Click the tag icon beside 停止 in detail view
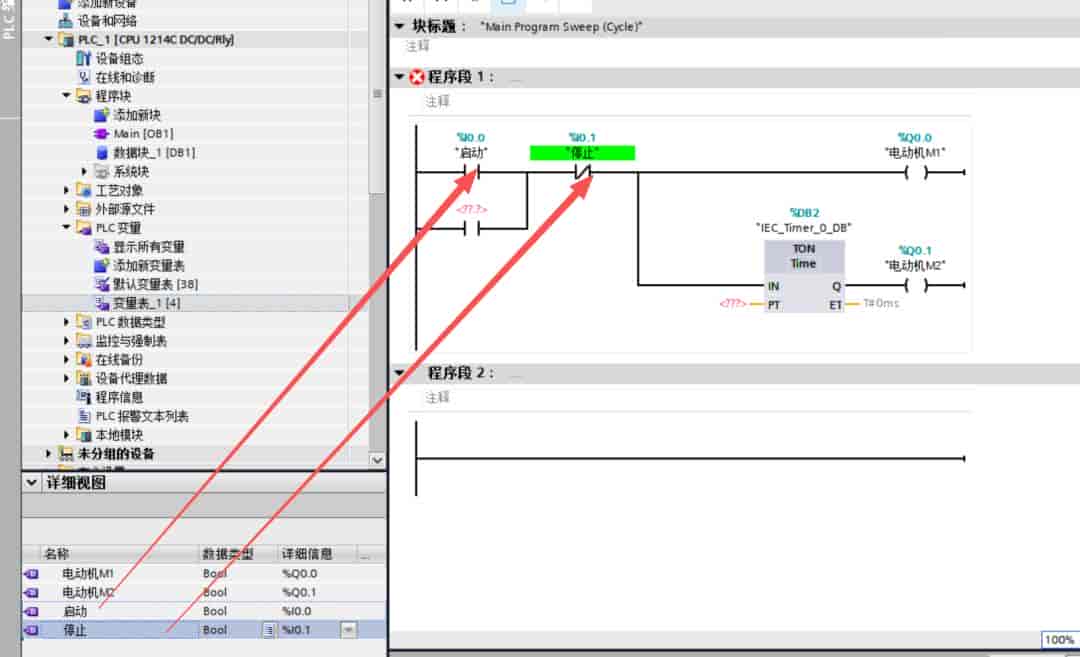 (32, 629)
